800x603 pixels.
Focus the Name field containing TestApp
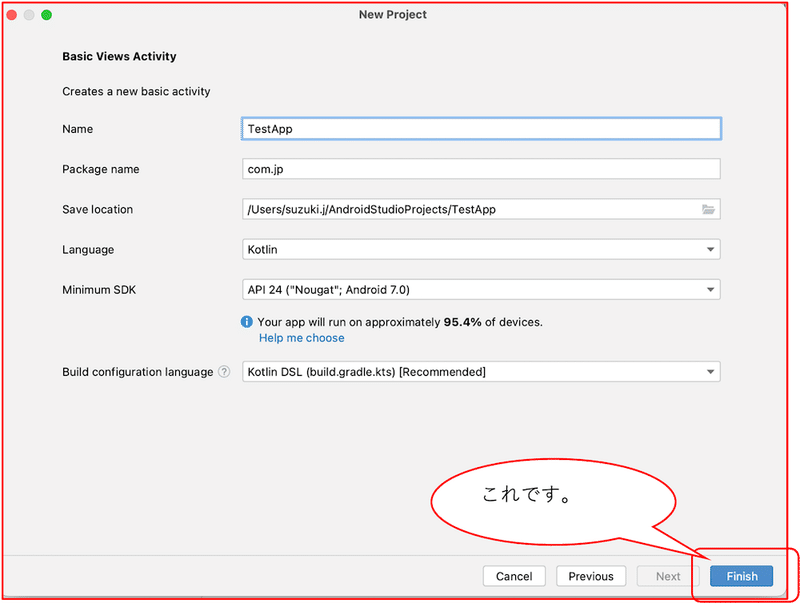[481, 129]
